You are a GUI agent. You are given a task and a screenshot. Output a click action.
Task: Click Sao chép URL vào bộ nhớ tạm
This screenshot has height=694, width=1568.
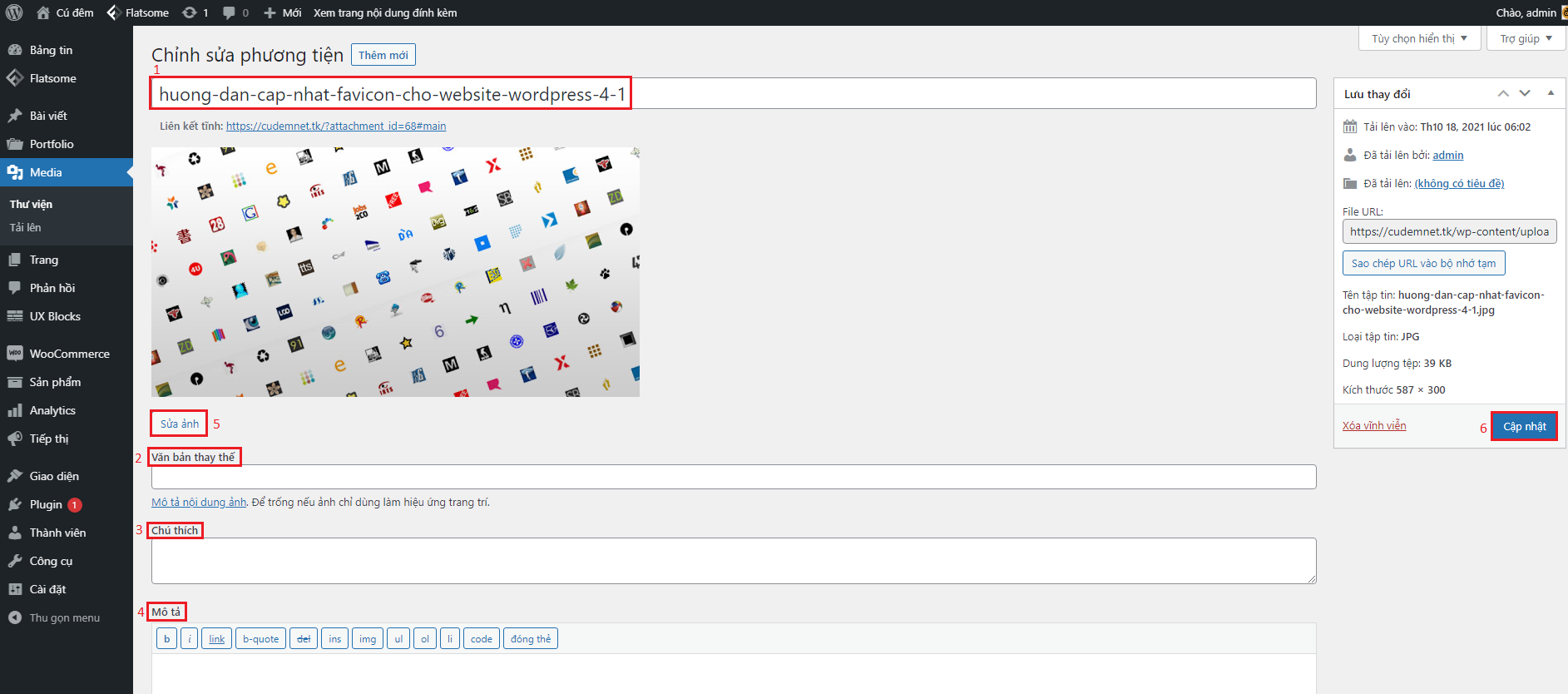[x=1423, y=263]
